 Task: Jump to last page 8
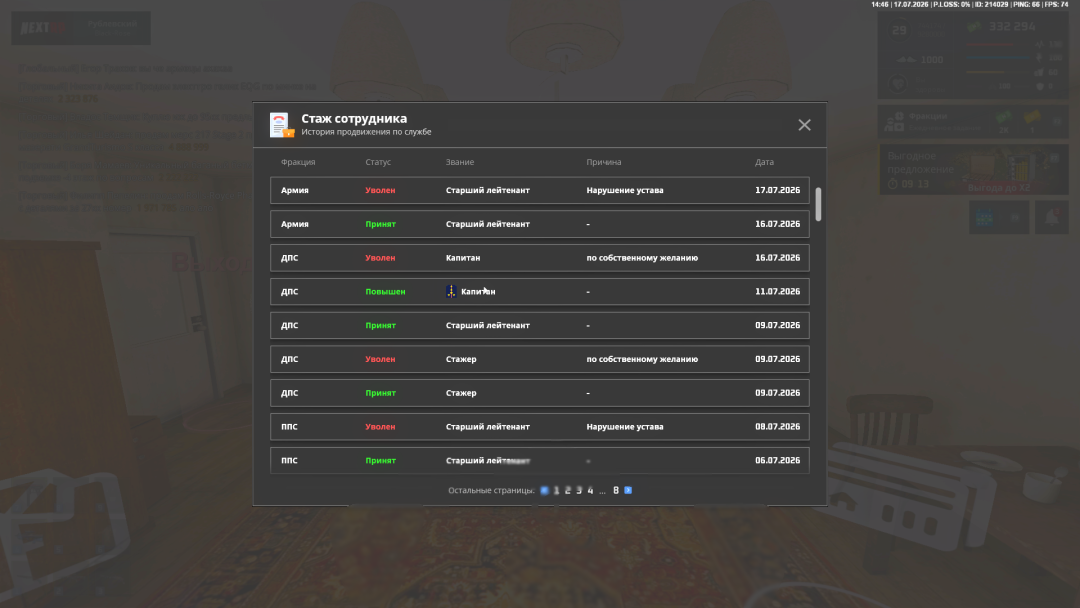[x=616, y=490]
